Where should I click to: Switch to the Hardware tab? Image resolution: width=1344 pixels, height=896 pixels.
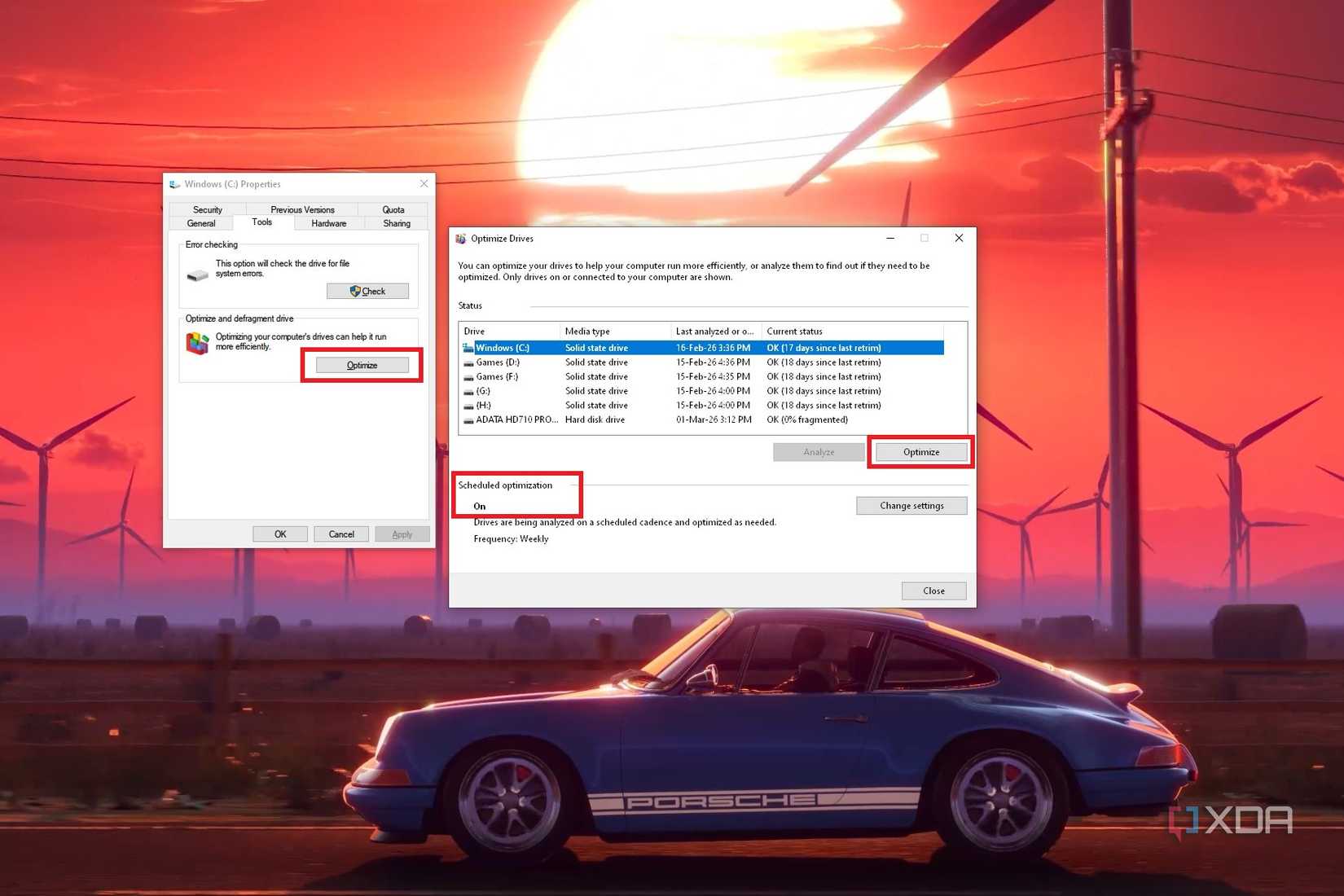(x=329, y=222)
